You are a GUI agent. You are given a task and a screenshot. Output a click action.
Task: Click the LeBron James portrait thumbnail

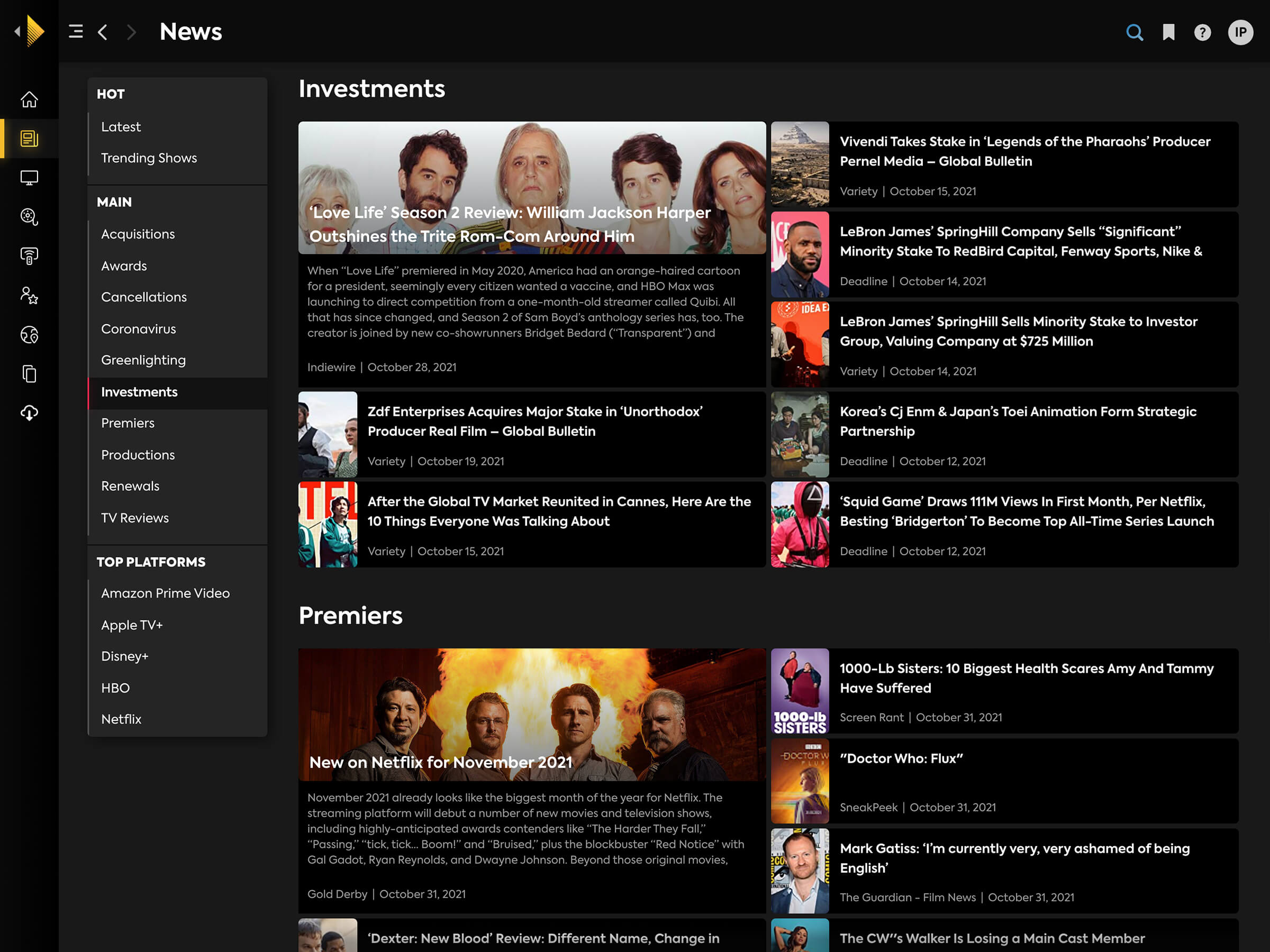pos(800,254)
